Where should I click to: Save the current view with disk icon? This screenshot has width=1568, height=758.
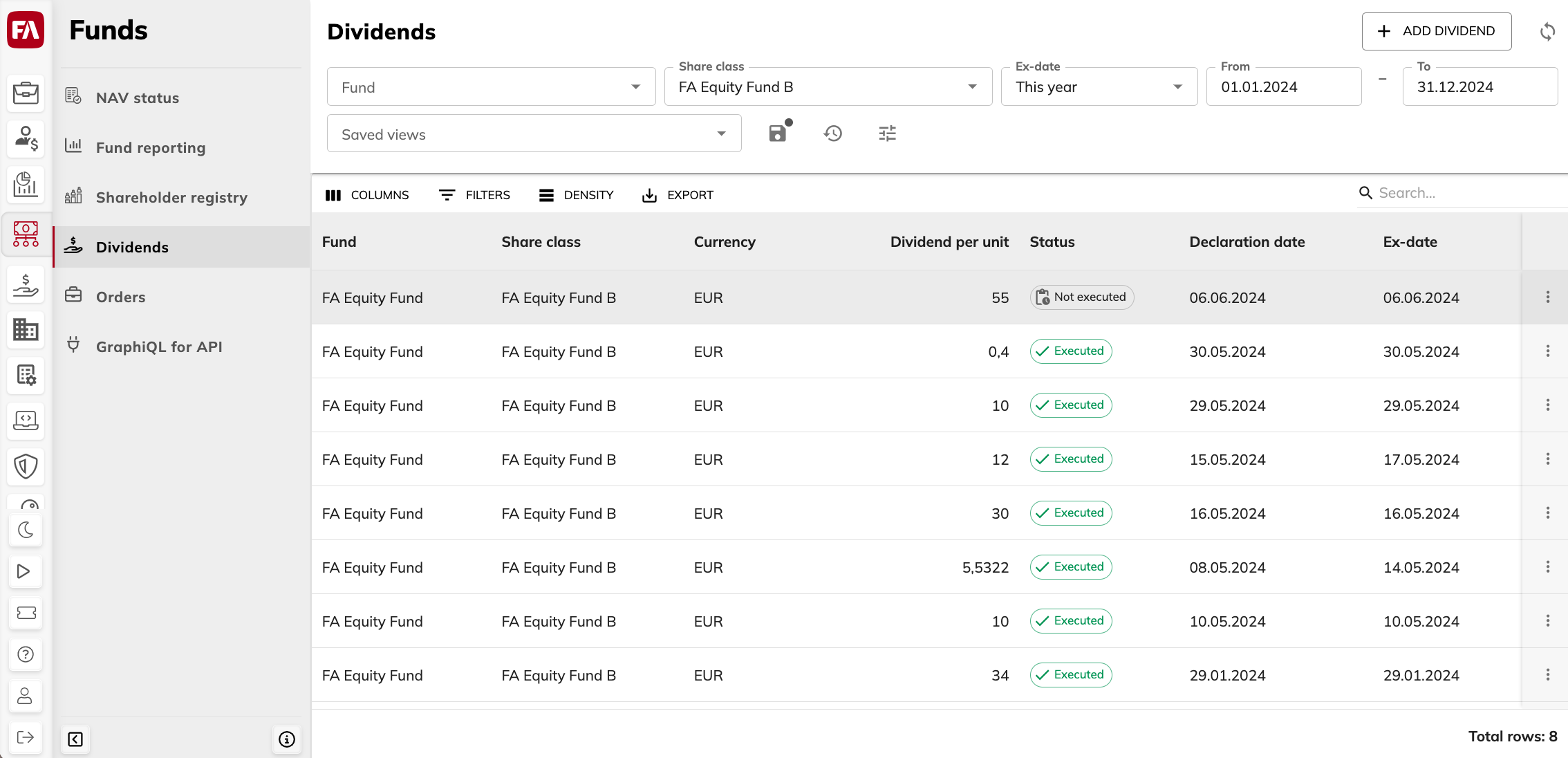pos(778,133)
